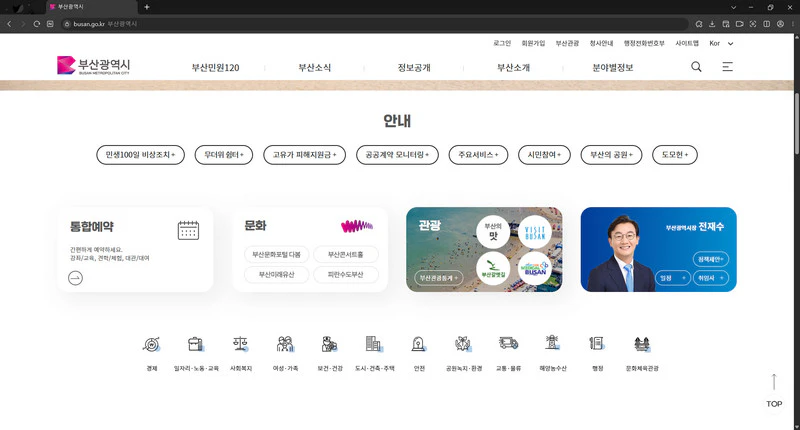
Task: Expand 시민참여 + pill
Action: click(x=544, y=155)
